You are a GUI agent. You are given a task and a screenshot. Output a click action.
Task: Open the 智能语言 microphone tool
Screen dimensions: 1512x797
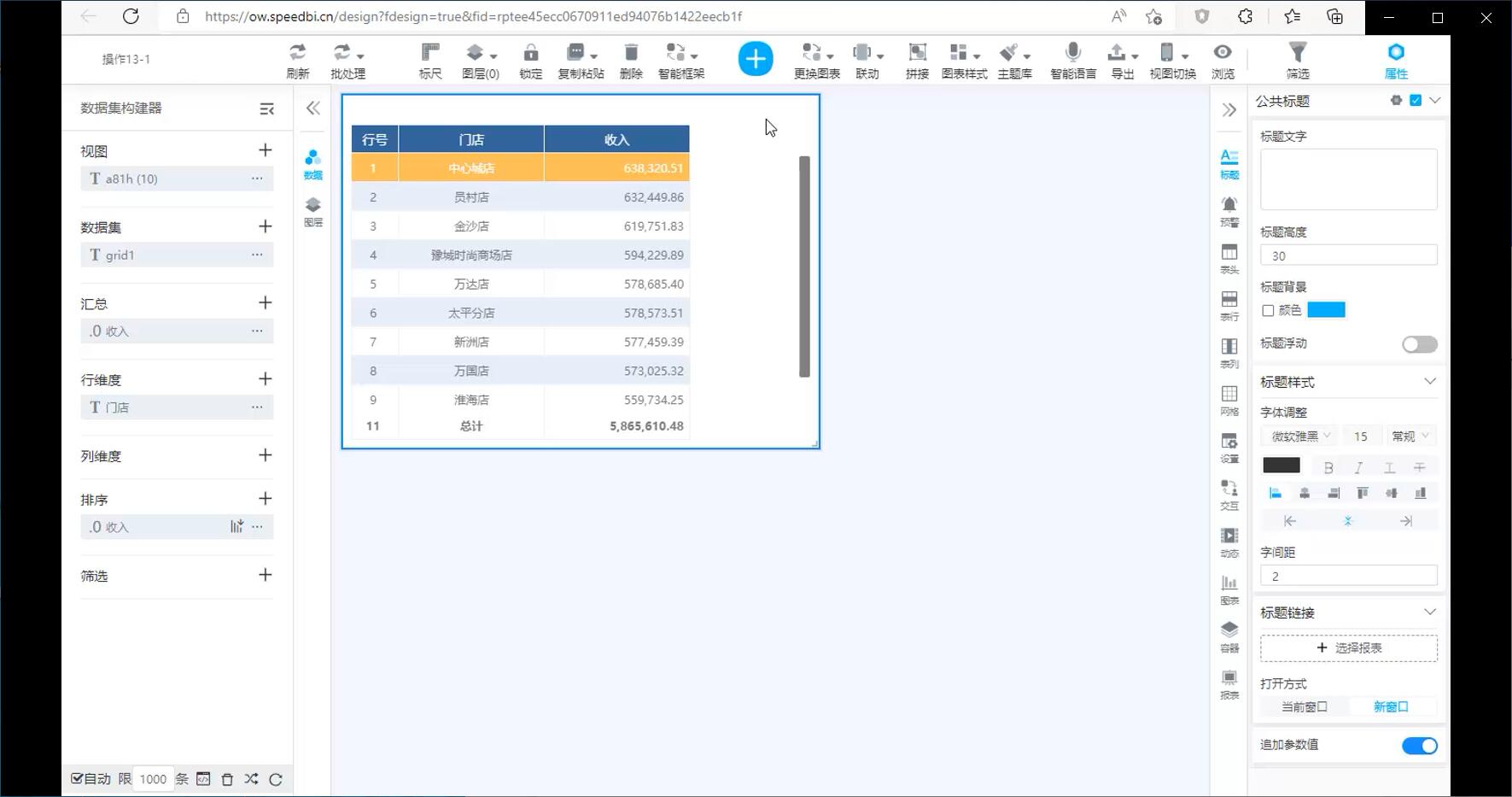(x=1073, y=53)
